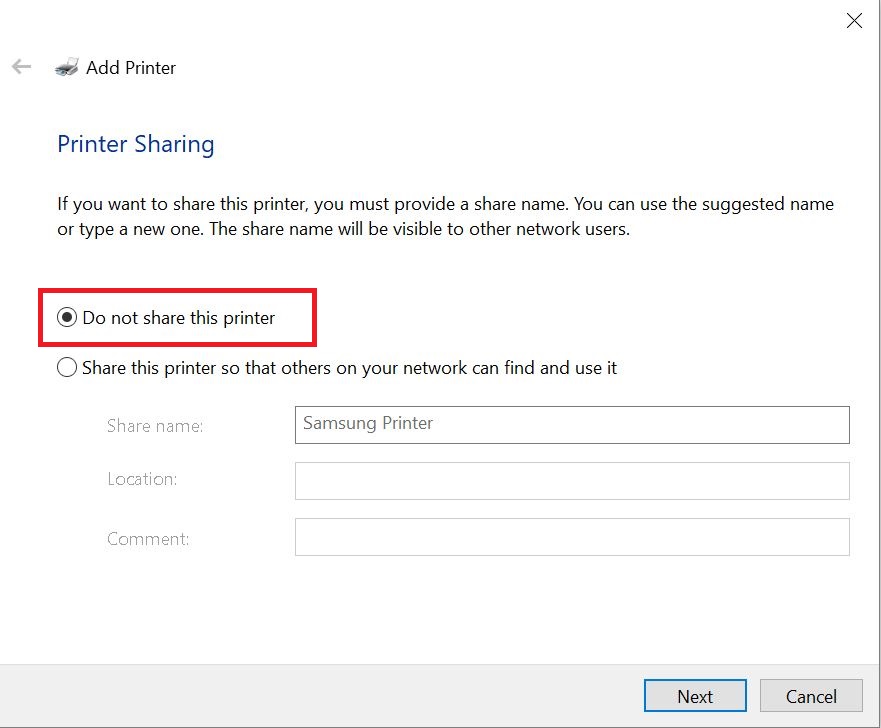Click the Add Printer title text
Viewport: 881px width, 728px height.
tap(131, 68)
